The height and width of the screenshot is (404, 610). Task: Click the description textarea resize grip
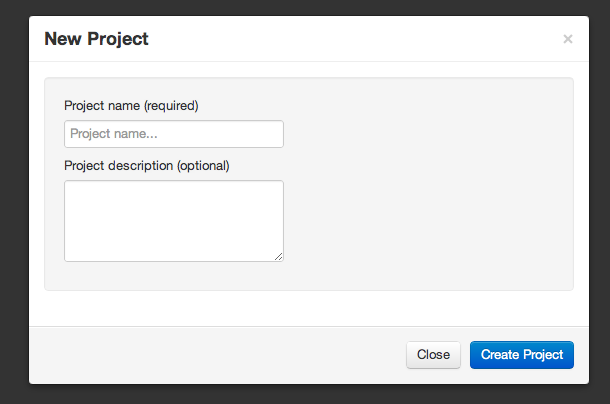(279, 256)
